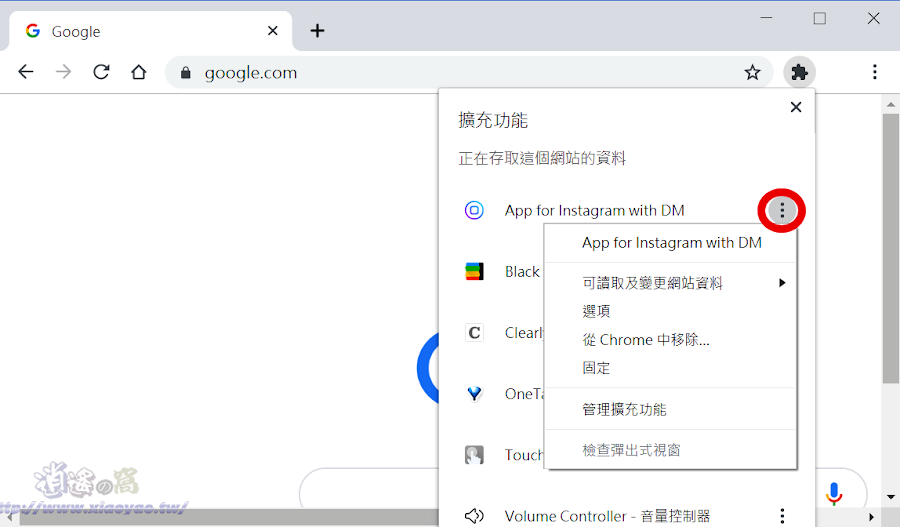This screenshot has width=900, height=527.
Task: Select the Google browser tab
Action: click(x=150, y=31)
